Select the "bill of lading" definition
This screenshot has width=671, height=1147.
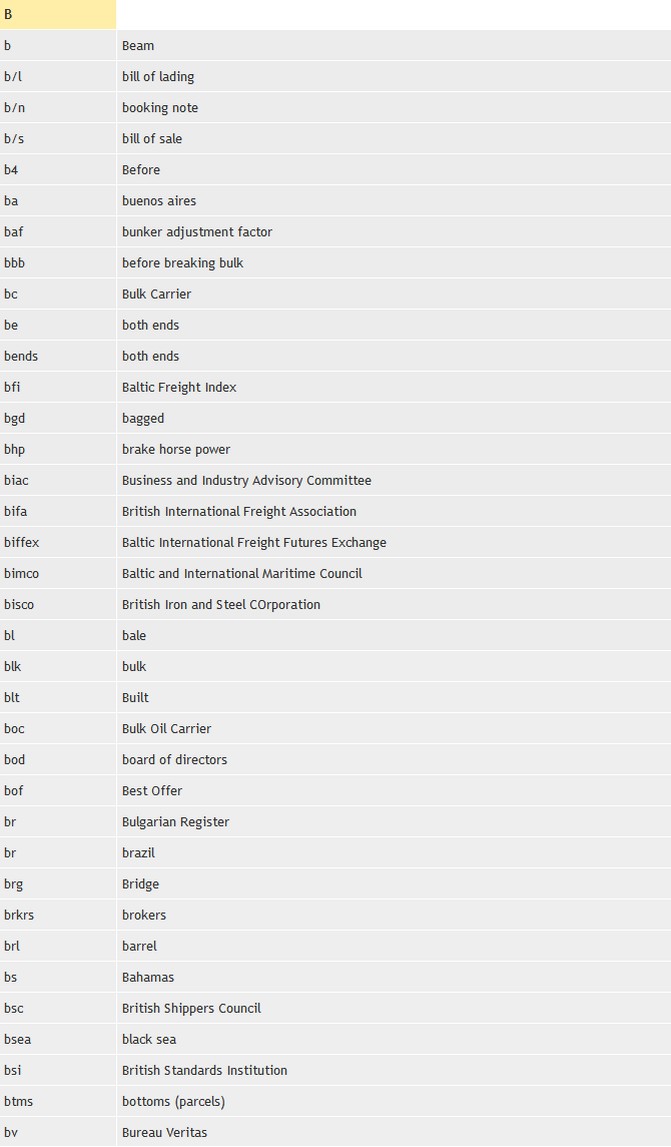point(158,77)
